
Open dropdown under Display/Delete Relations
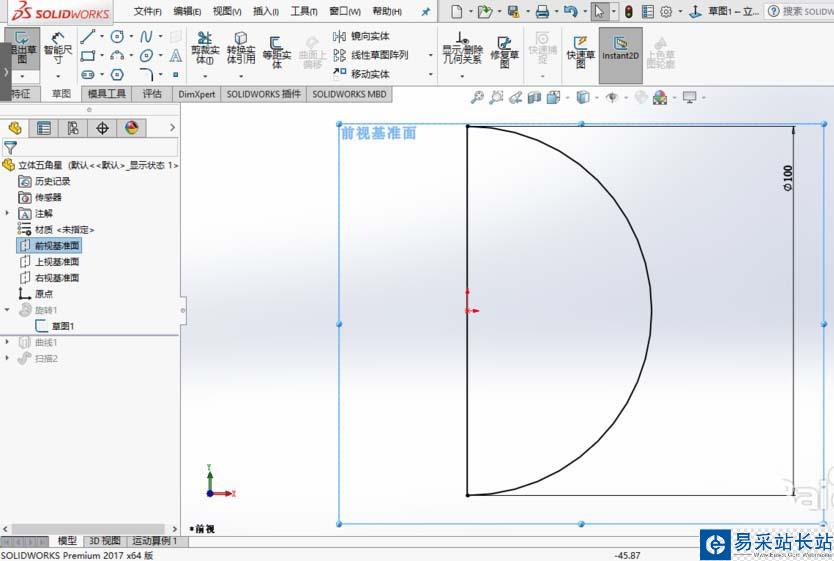click(462, 76)
